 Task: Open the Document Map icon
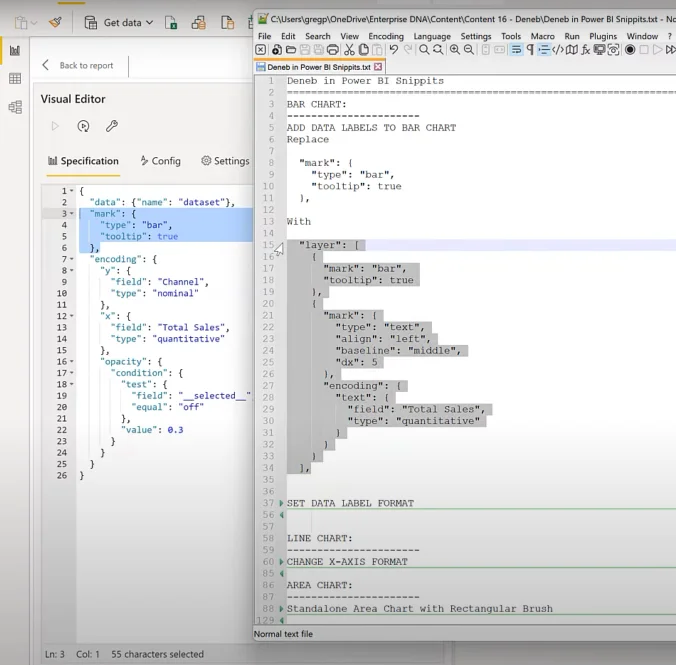[572, 50]
